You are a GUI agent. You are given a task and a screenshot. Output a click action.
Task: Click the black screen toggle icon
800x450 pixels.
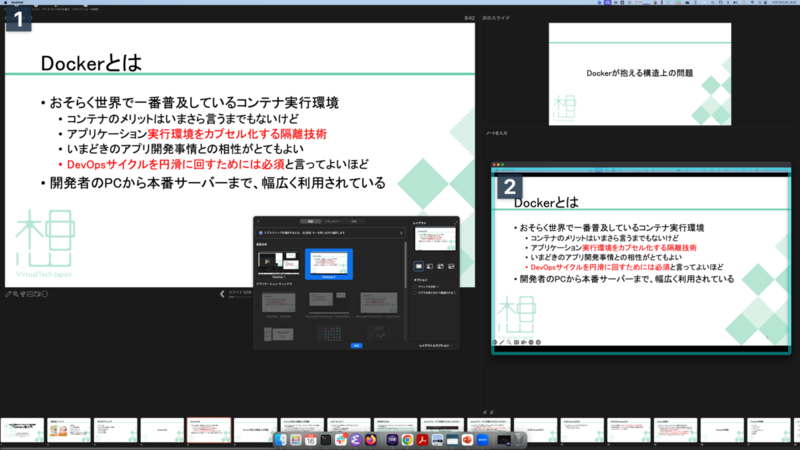37,294
